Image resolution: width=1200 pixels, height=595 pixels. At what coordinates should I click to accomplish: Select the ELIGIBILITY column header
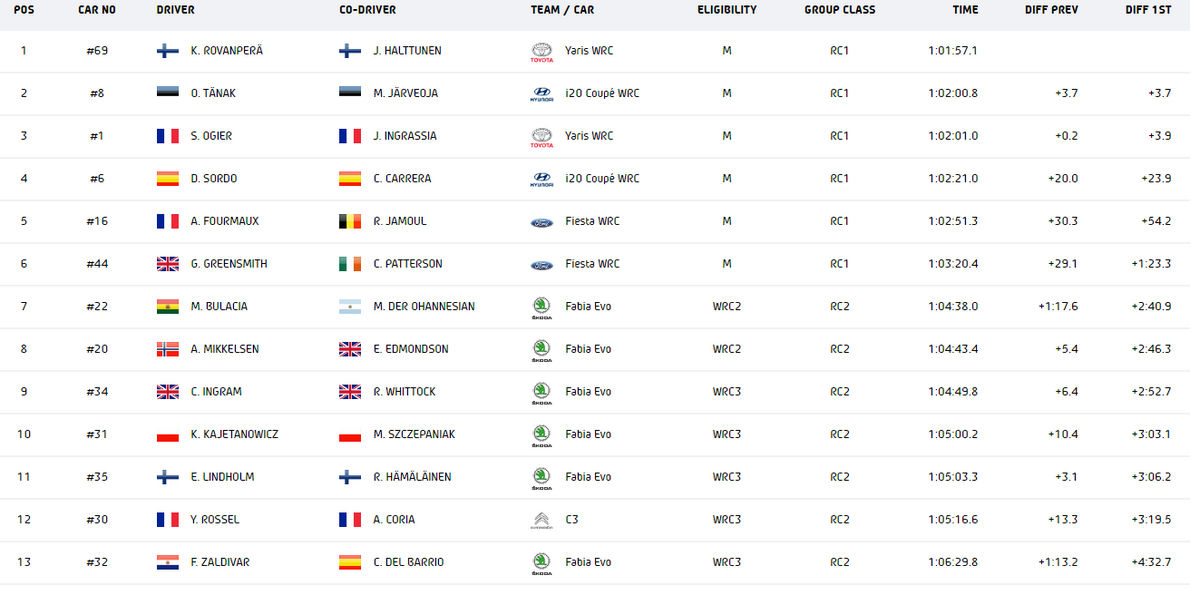727,10
